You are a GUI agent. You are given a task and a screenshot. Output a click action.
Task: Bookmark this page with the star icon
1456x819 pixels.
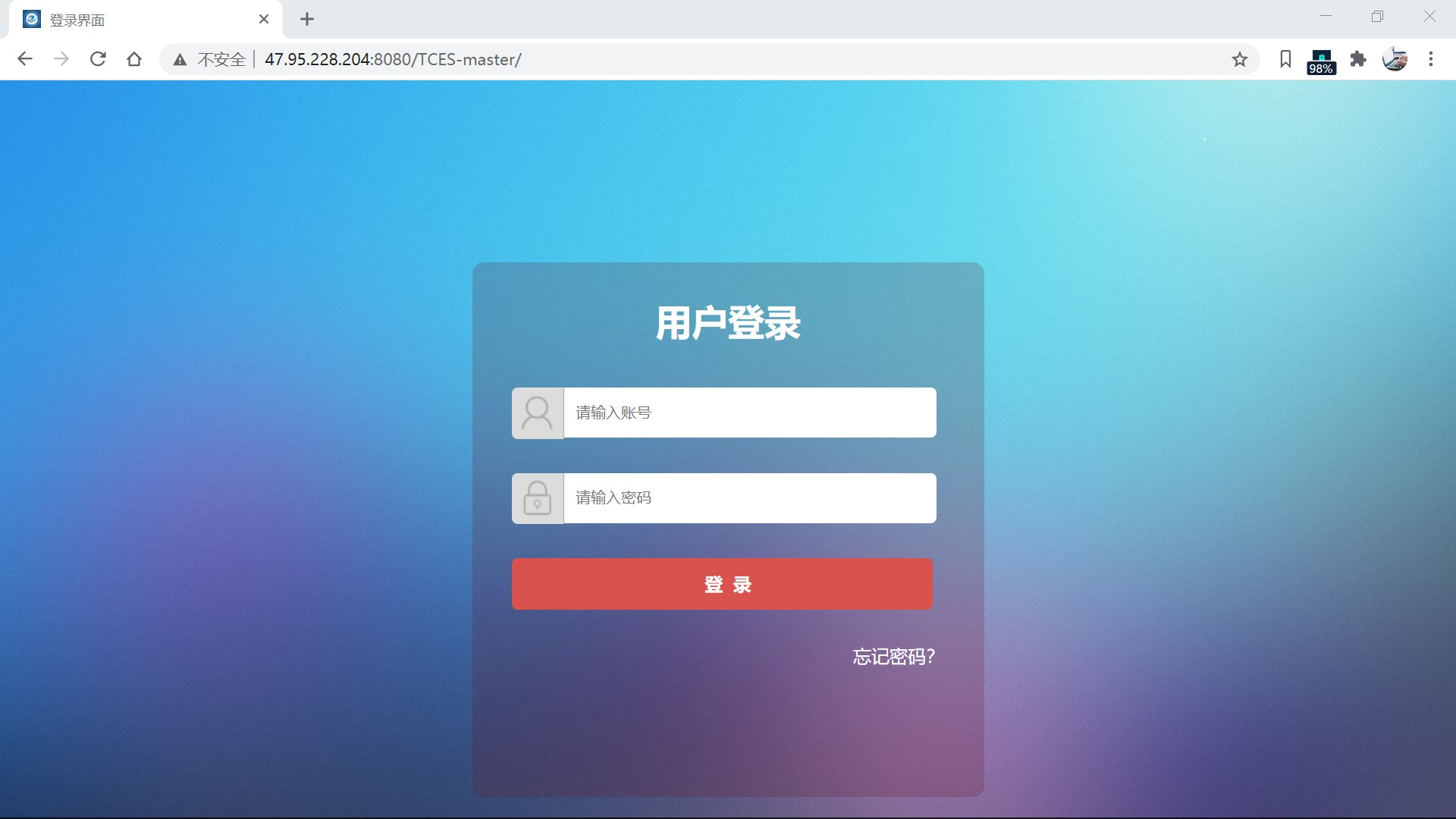click(x=1240, y=59)
